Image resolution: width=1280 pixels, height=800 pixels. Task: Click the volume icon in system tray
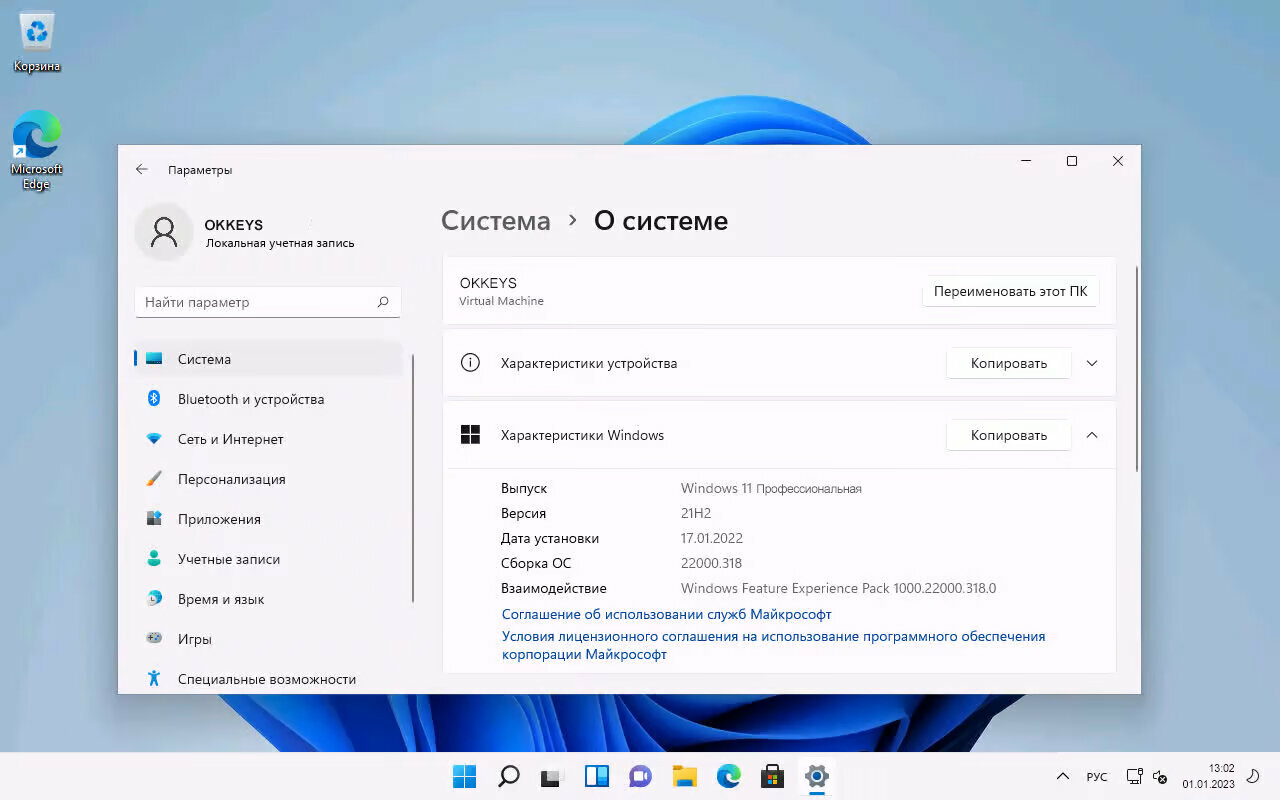pos(1161,776)
